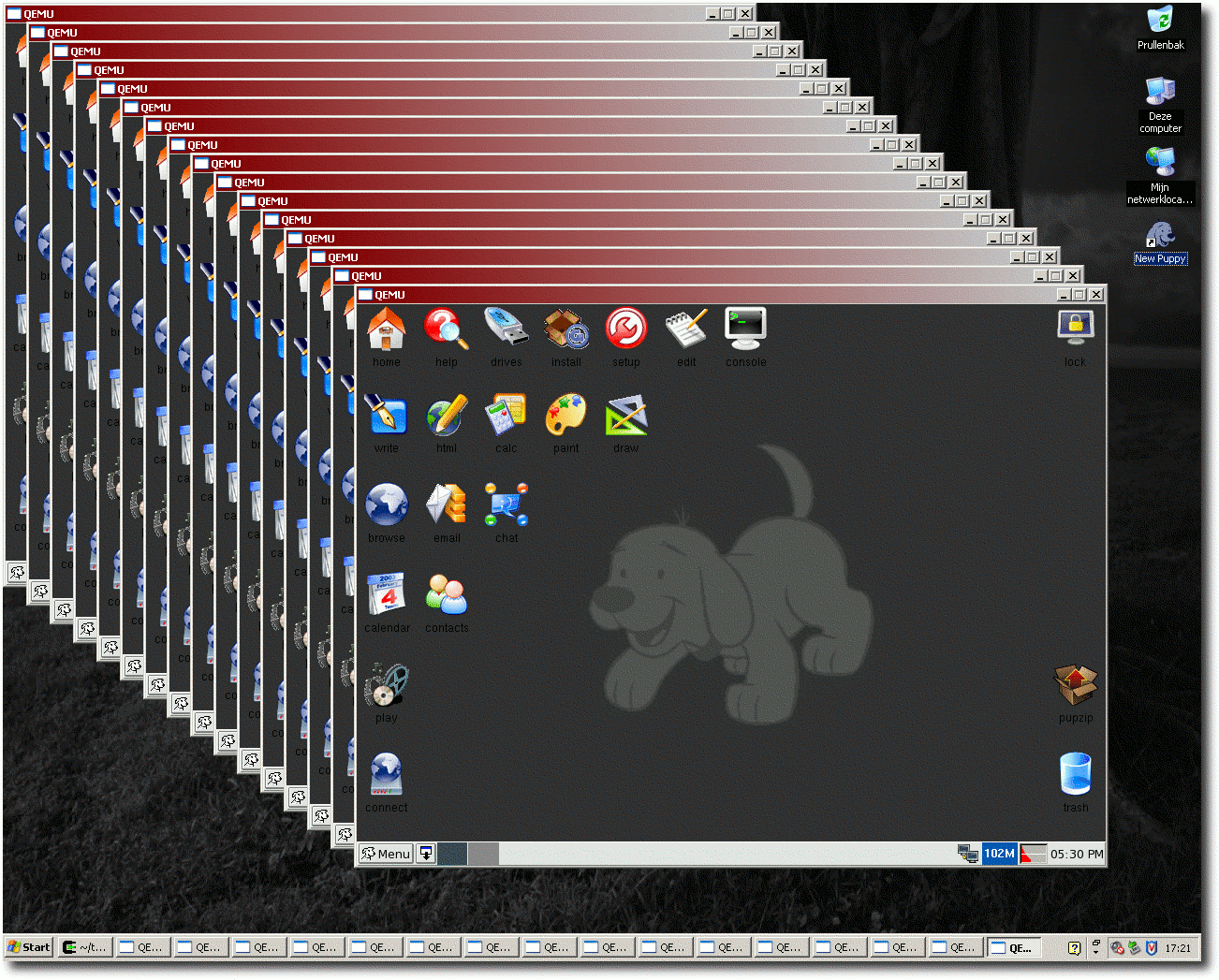Launch the draw vector icon
The image size is (1219, 980).
[625, 416]
